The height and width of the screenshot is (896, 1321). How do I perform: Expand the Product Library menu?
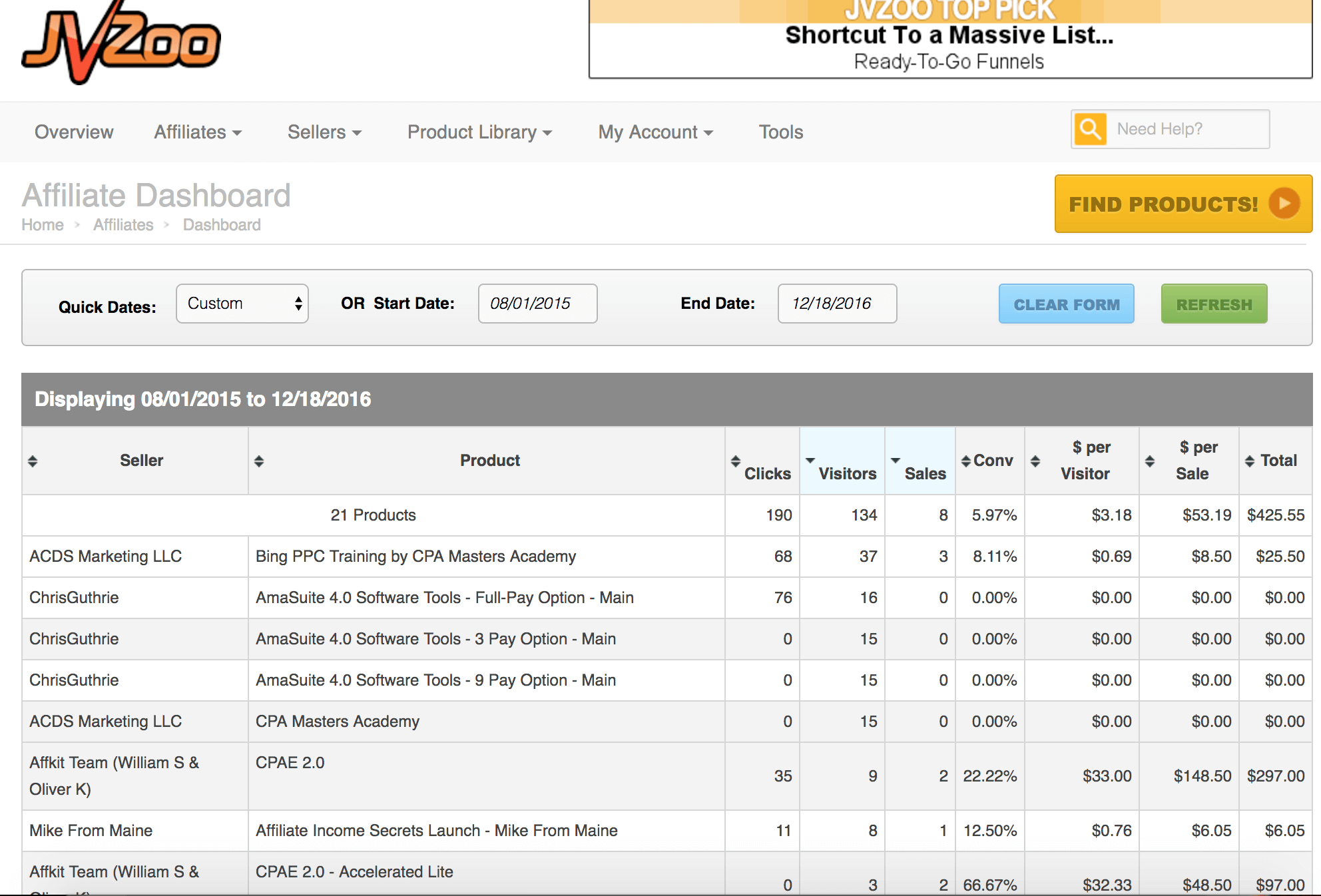pyautogui.click(x=479, y=132)
